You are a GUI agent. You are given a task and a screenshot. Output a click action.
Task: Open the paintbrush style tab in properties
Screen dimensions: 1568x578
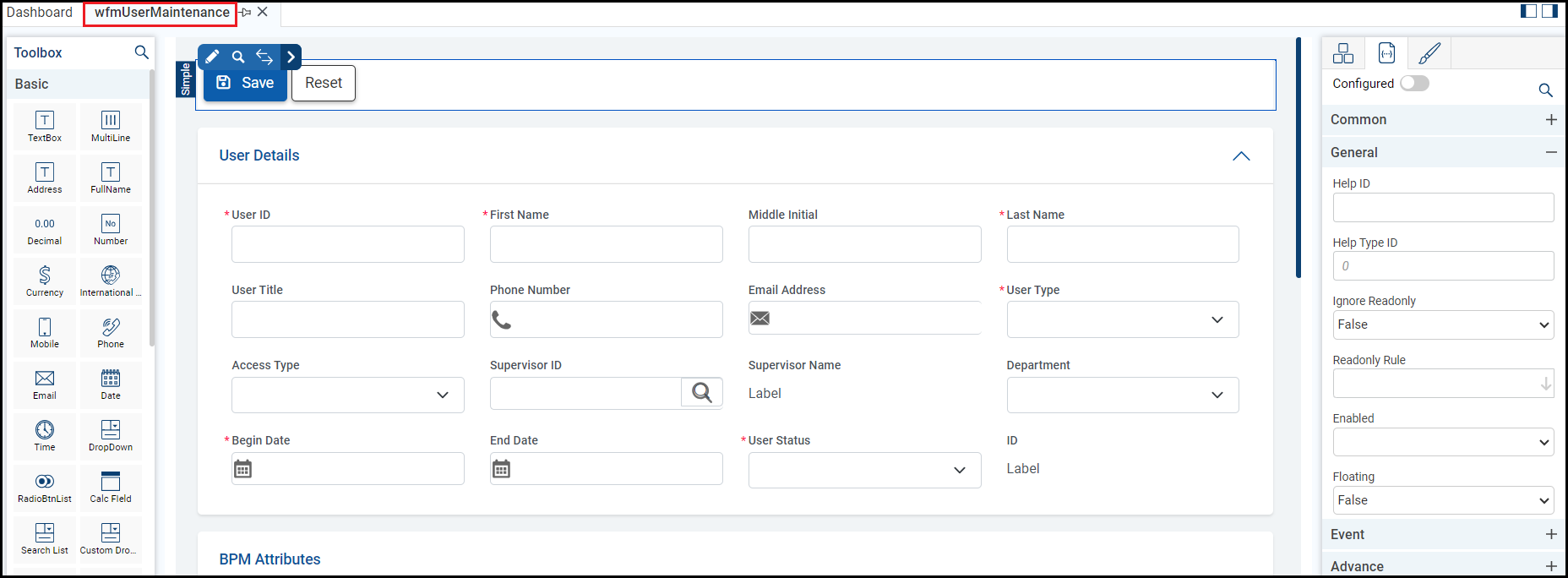point(1429,53)
